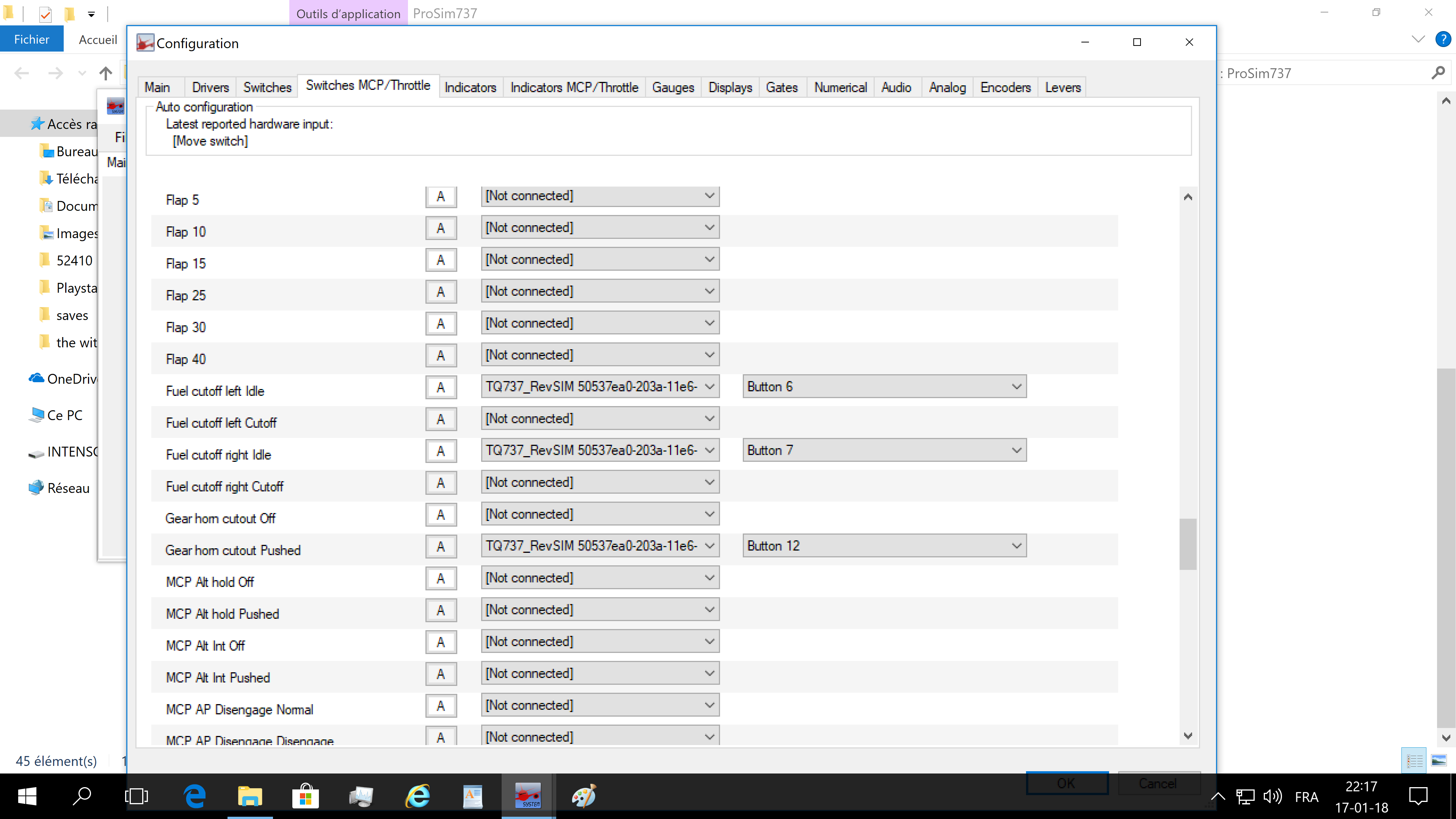
Task: Click the Internet Explorer taskbar icon
Action: pos(418,796)
